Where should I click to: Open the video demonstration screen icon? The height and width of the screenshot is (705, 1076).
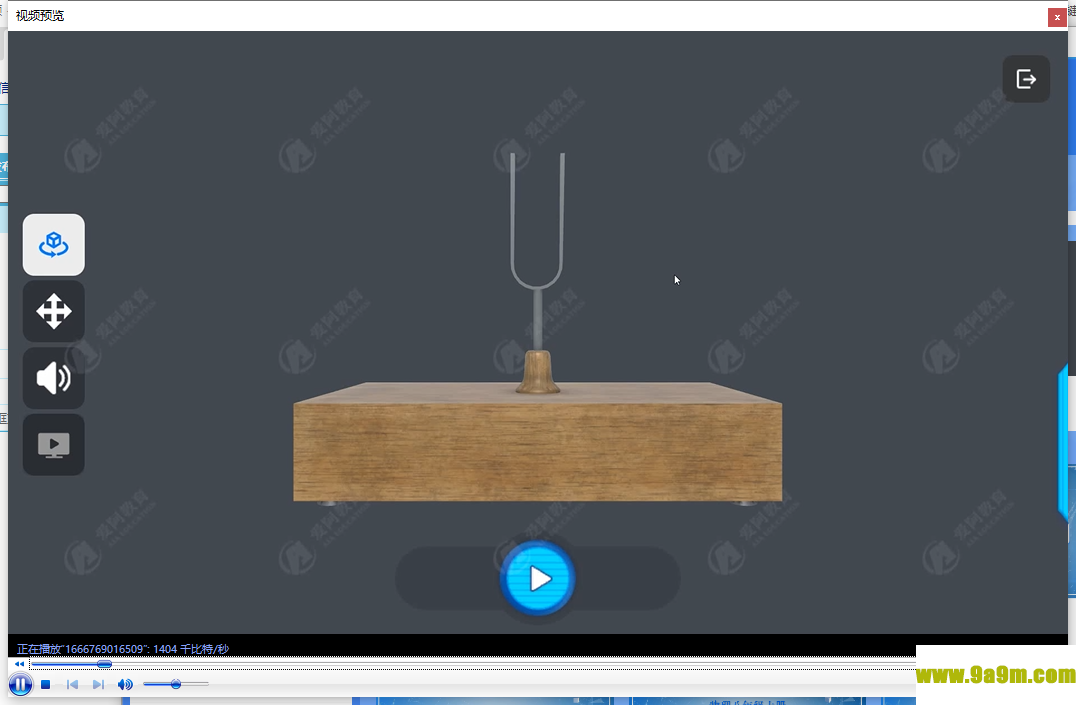click(x=54, y=445)
